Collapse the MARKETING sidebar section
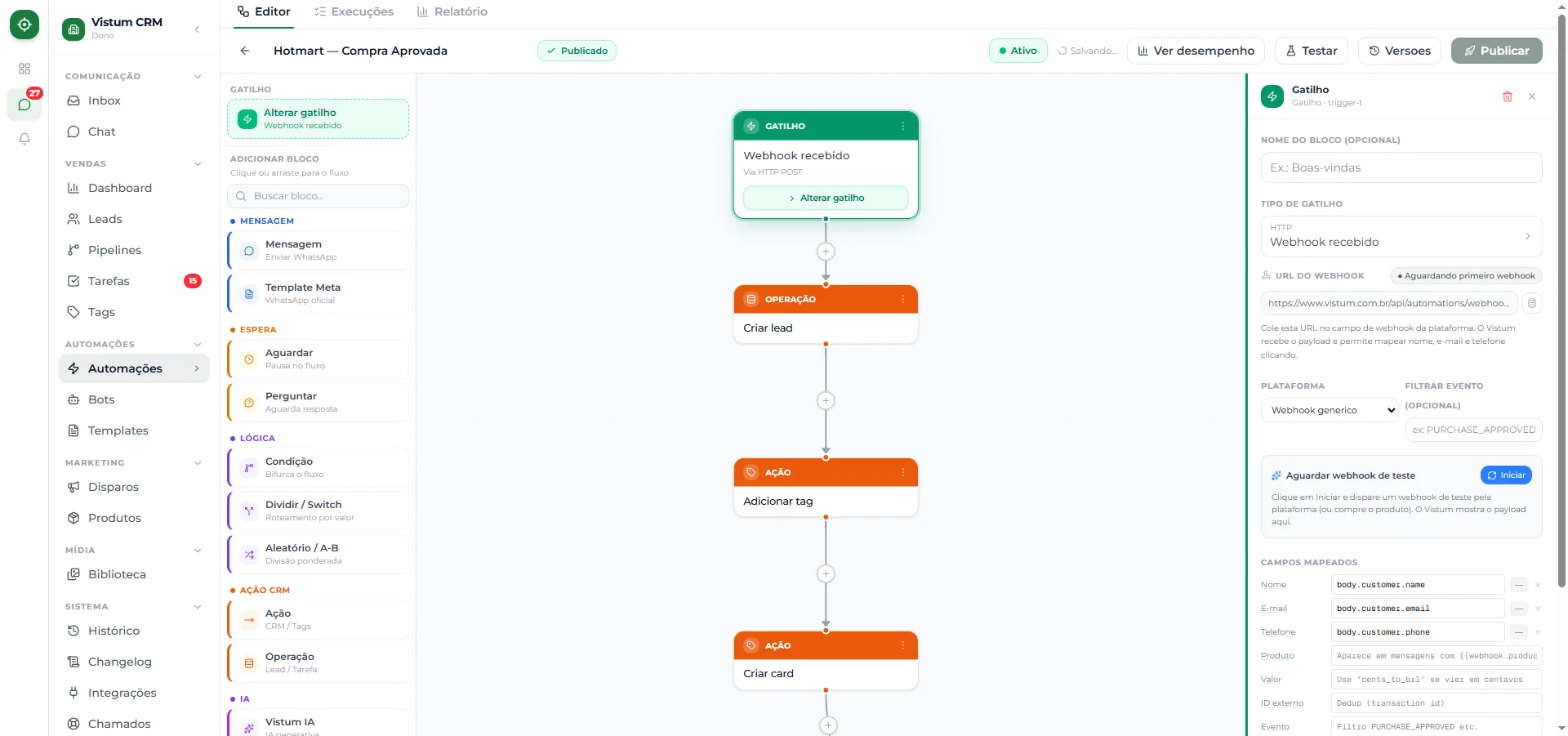This screenshot has width=1568, height=736. click(x=198, y=463)
